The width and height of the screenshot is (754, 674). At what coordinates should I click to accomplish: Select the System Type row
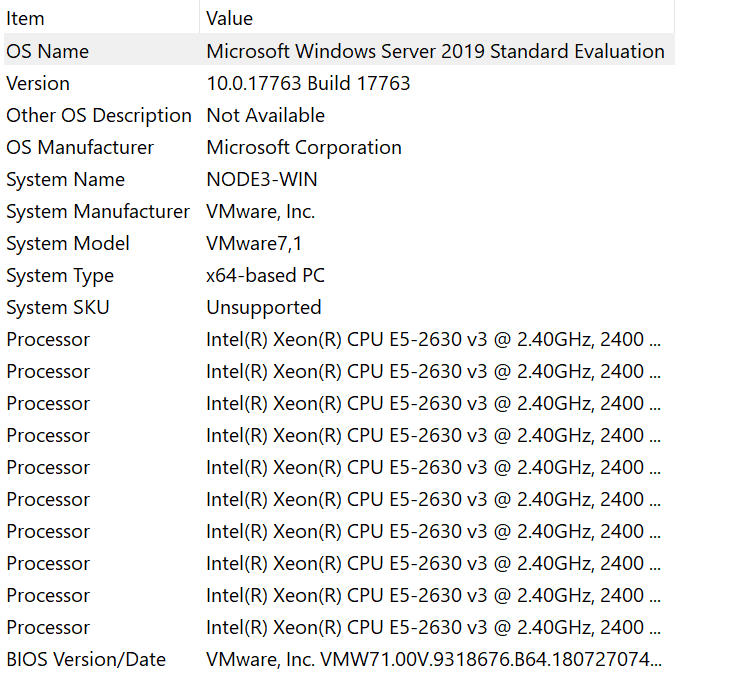[x=339, y=275]
